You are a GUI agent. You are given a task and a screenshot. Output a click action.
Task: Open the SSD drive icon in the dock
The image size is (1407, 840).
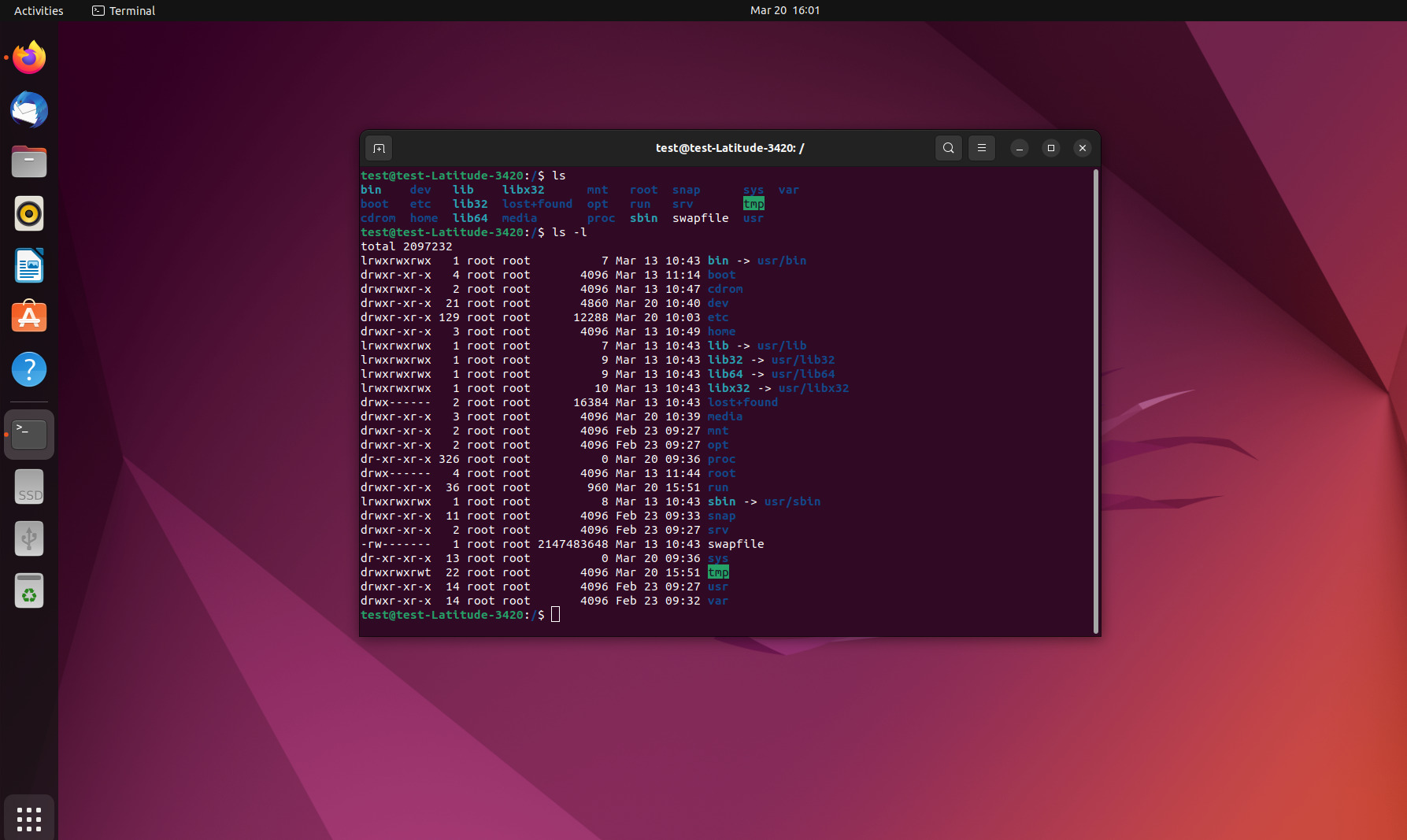click(x=29, y=487)
